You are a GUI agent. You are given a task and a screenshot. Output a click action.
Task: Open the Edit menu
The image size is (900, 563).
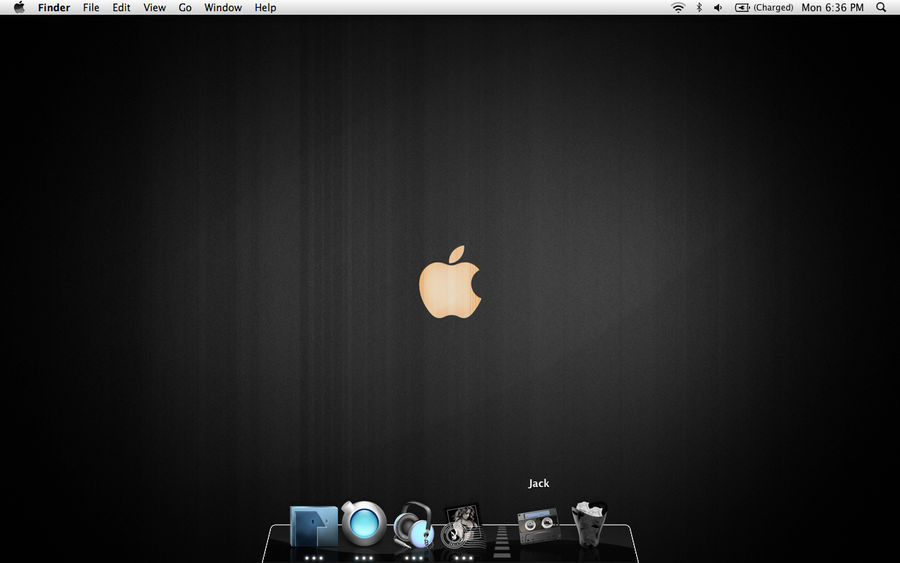pyautogui.click(x=121, y=7)
